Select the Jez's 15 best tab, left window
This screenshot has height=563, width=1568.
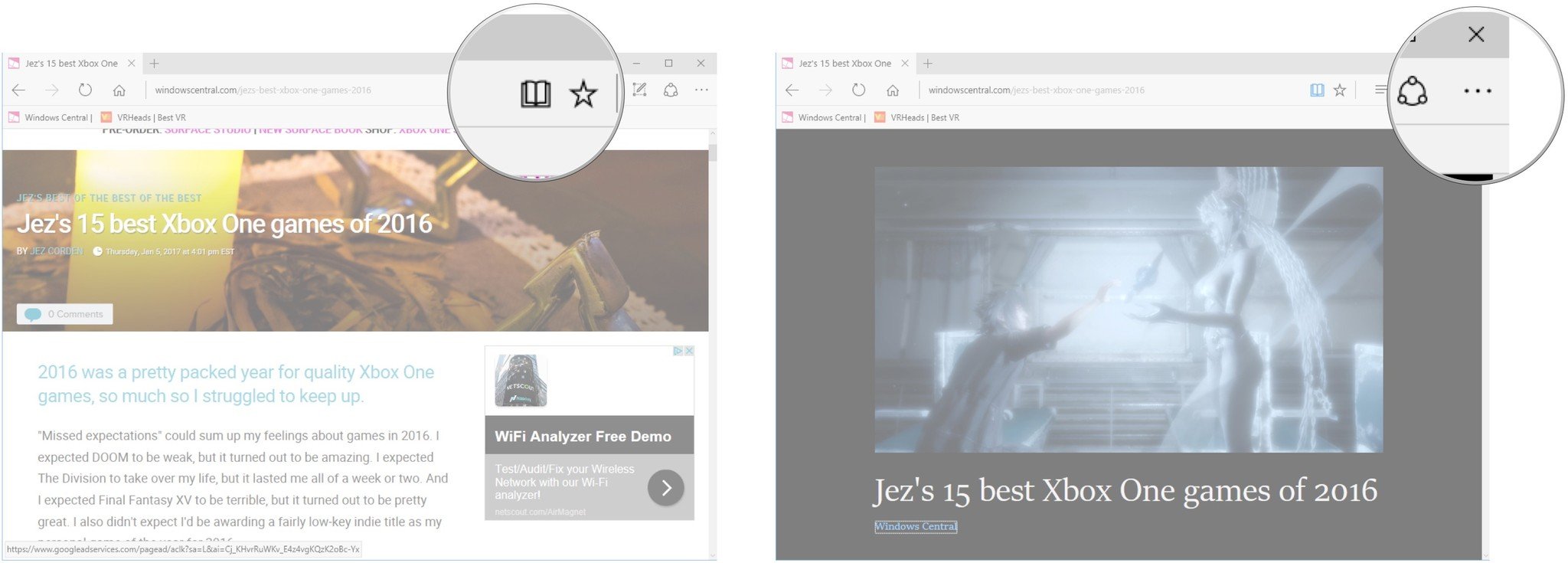(x=71, y=64)
